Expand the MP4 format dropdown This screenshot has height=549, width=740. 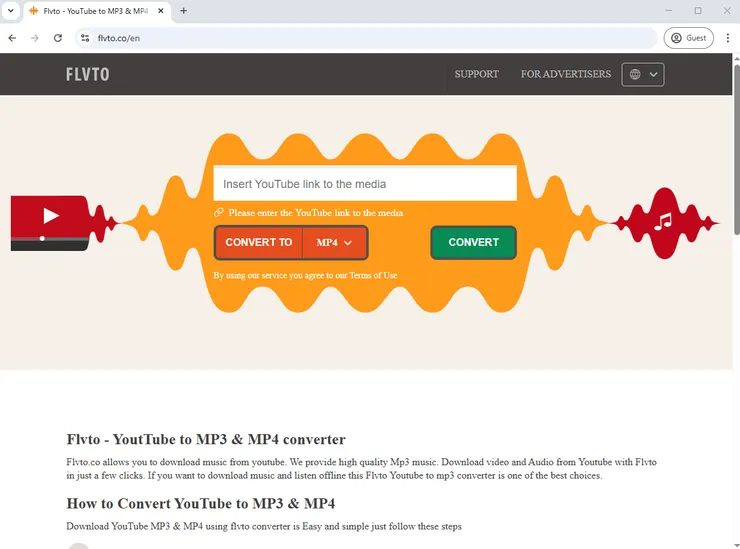[x=335, y=243]
